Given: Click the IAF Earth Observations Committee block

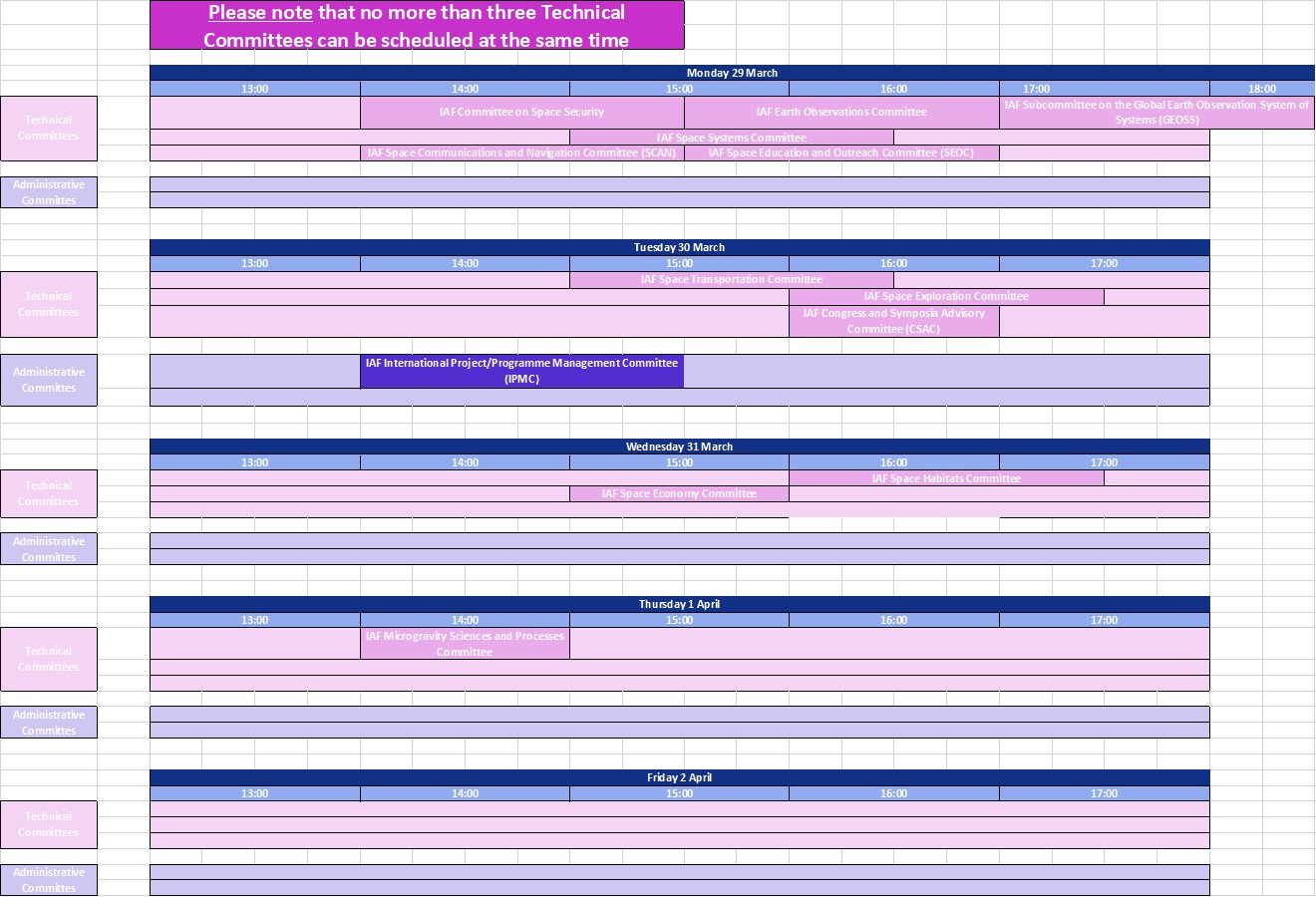Looking at the screenshot, I should pos(841,113).
